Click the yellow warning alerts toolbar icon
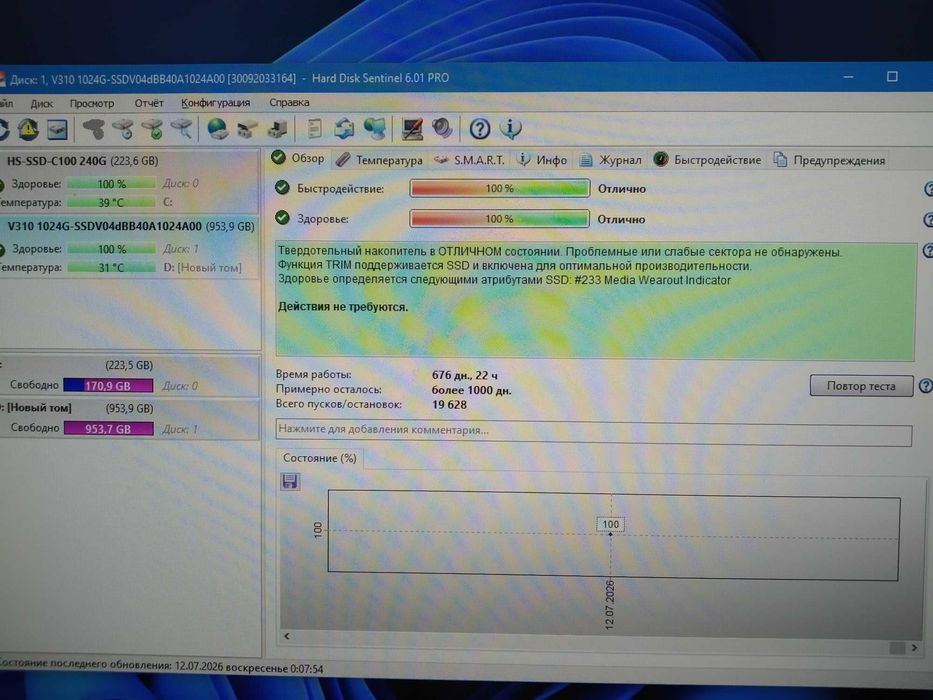This screenshot has height=700, width=933. [27, 129]
